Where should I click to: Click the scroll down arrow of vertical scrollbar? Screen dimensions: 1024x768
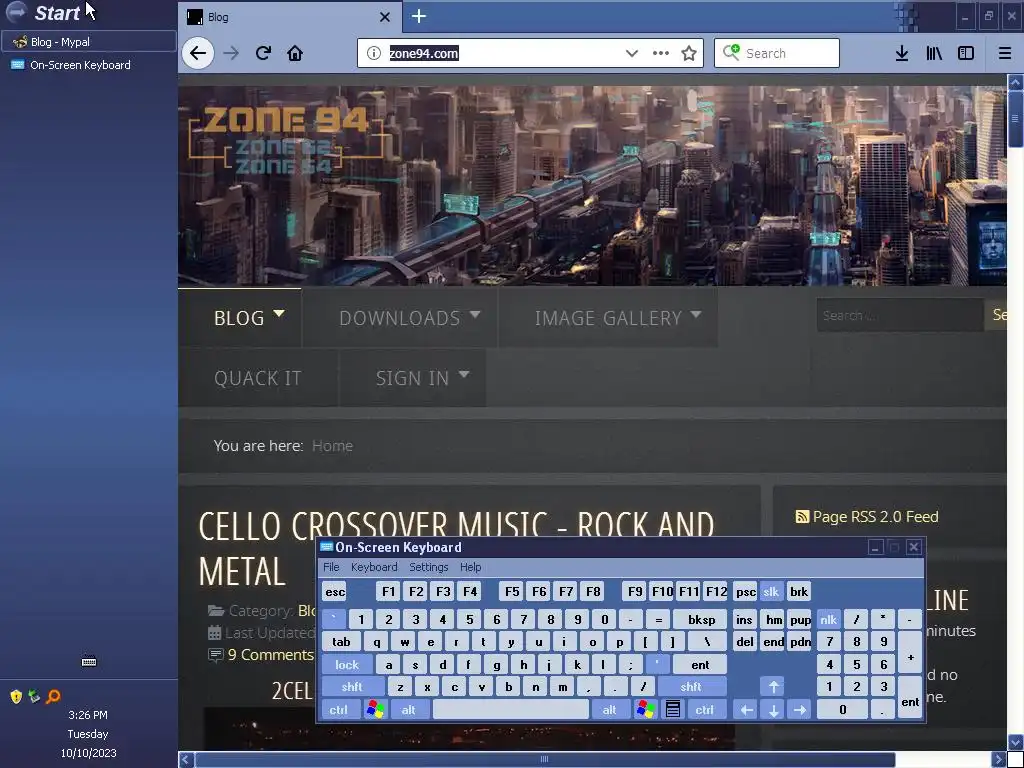point(1016,743)
